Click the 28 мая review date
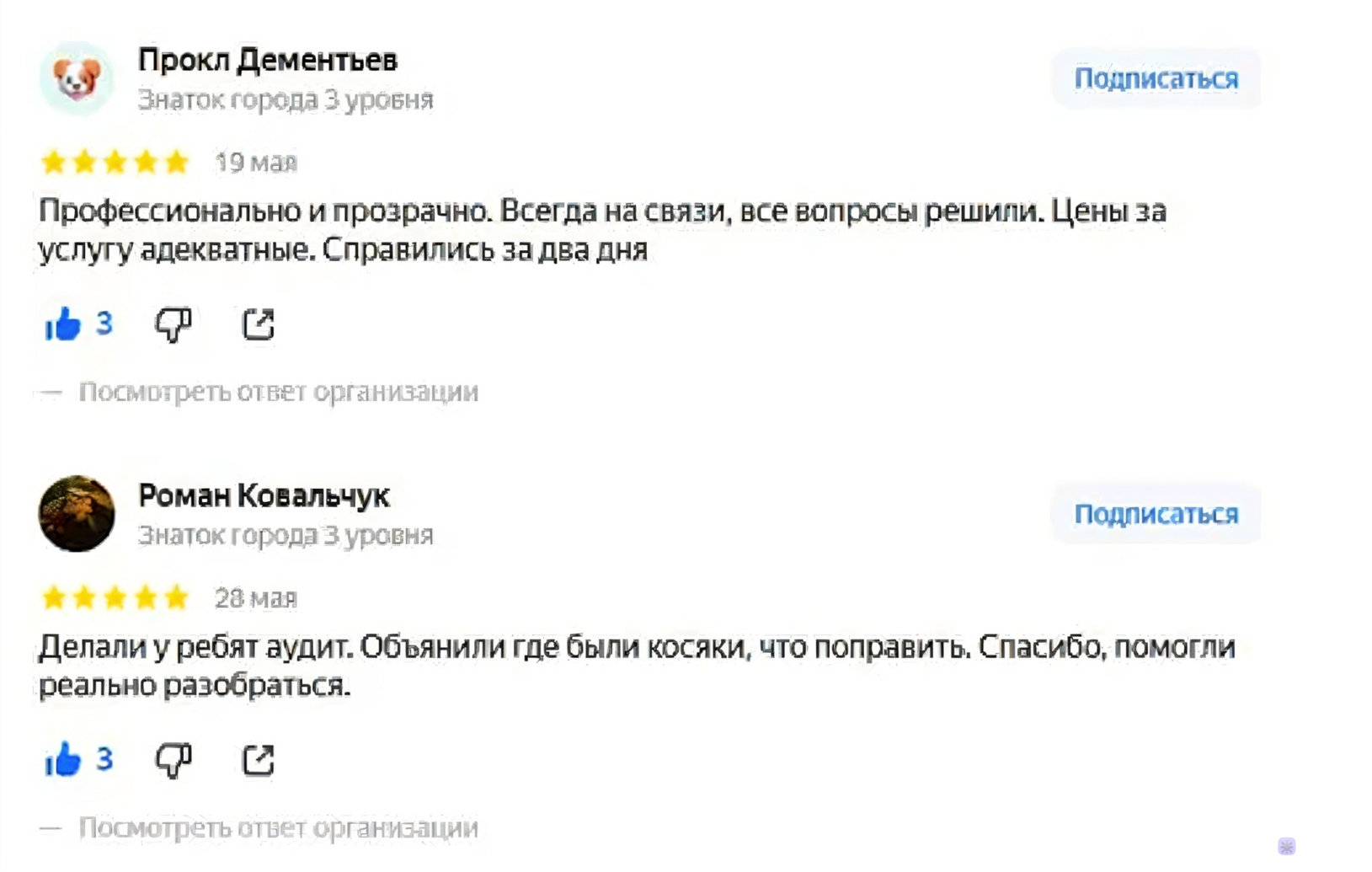The width and height of the screenshot is (1372, 872). click(x=256, y=597)
